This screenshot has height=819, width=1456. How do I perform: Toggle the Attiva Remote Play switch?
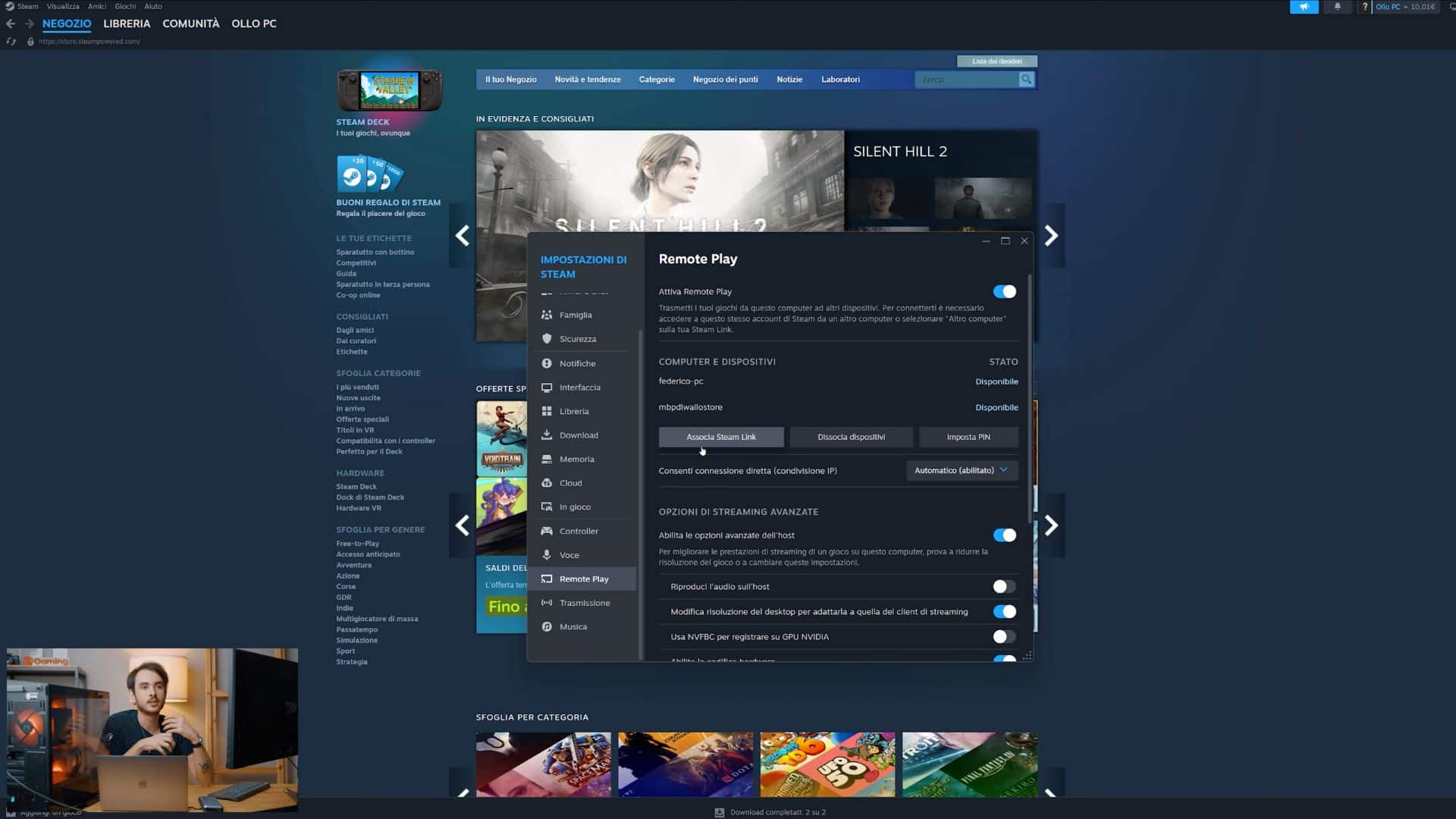pos(1004,292)
